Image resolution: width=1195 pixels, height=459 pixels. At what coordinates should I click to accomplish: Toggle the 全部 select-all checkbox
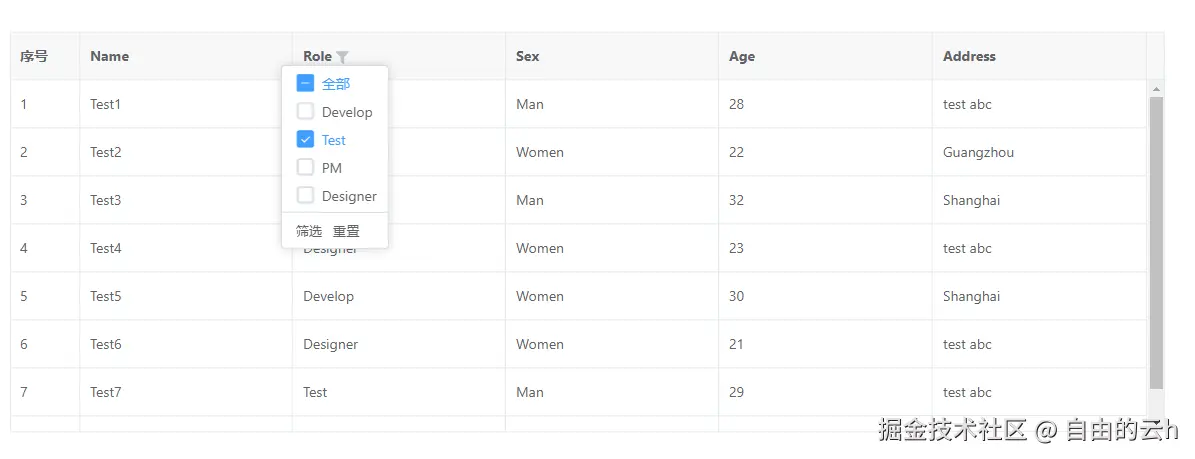(306, 84)
